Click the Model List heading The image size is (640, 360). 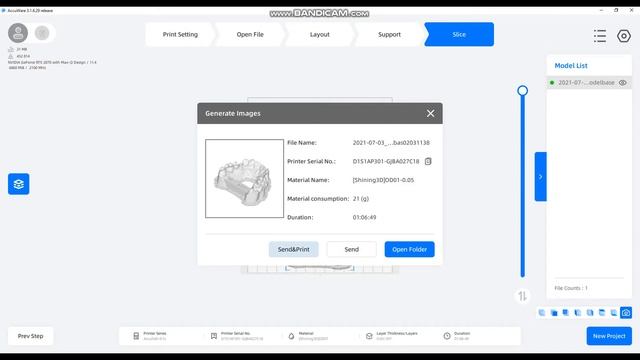pyautogui.click(x=571, y=66)
